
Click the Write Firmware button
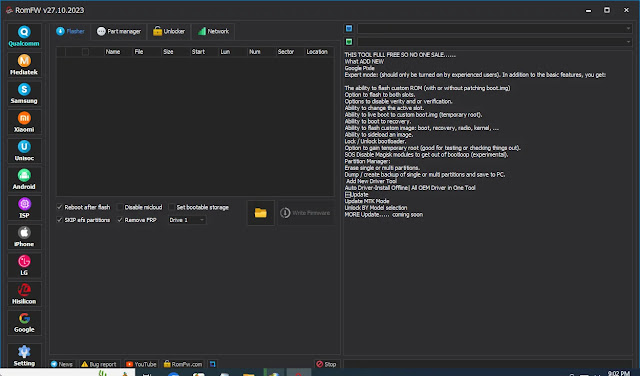coord(306,213)
